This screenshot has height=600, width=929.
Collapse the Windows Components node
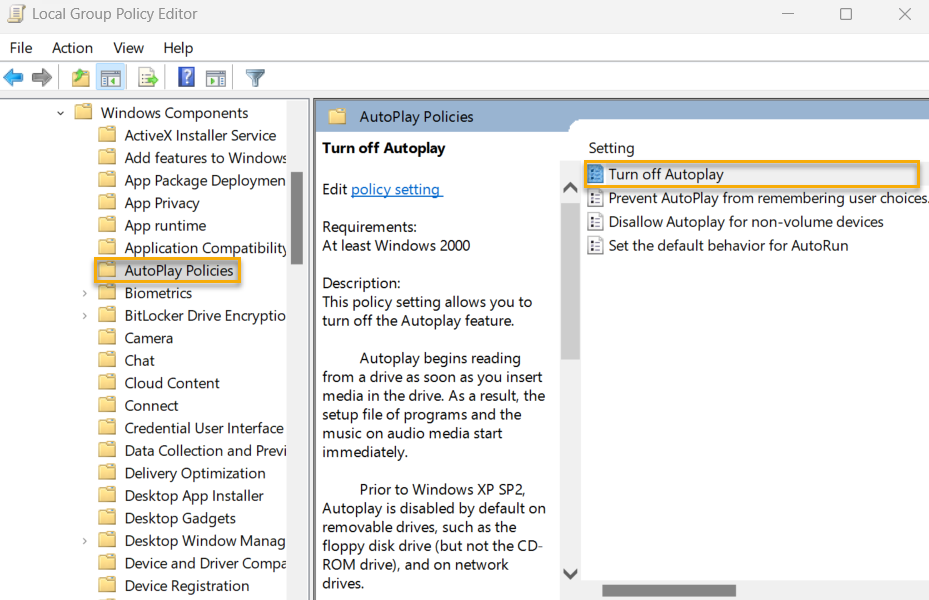(x=60, y=112)
